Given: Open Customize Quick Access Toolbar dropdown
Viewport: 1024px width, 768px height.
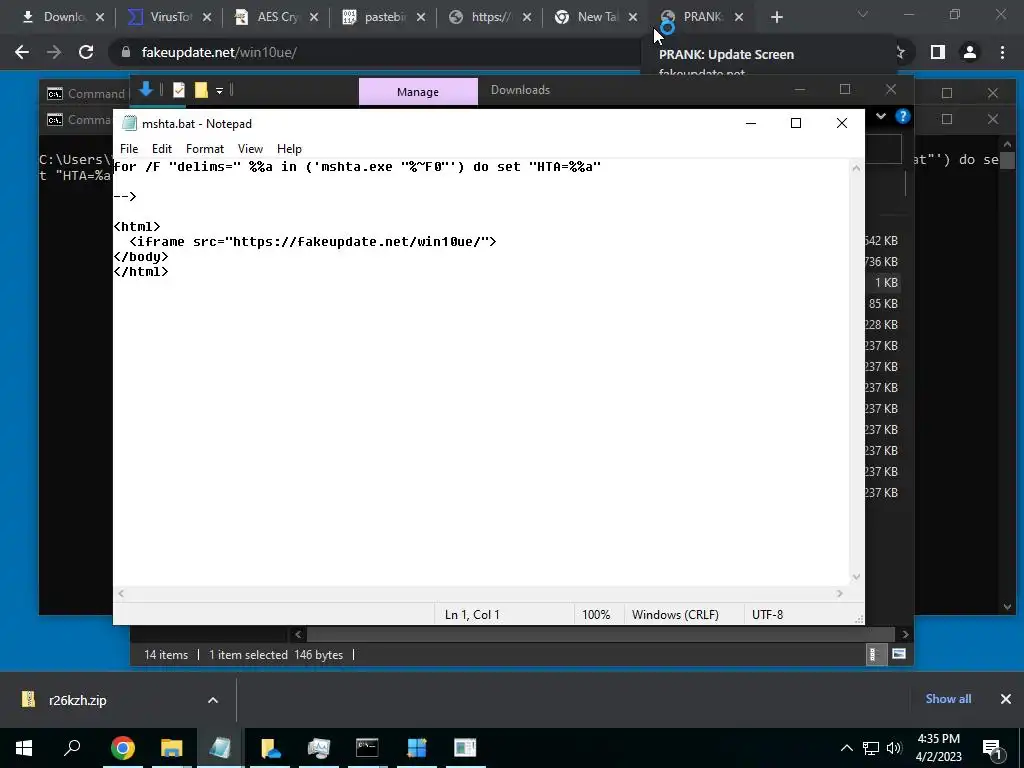Looking at the screenshot, I should 219,91.
